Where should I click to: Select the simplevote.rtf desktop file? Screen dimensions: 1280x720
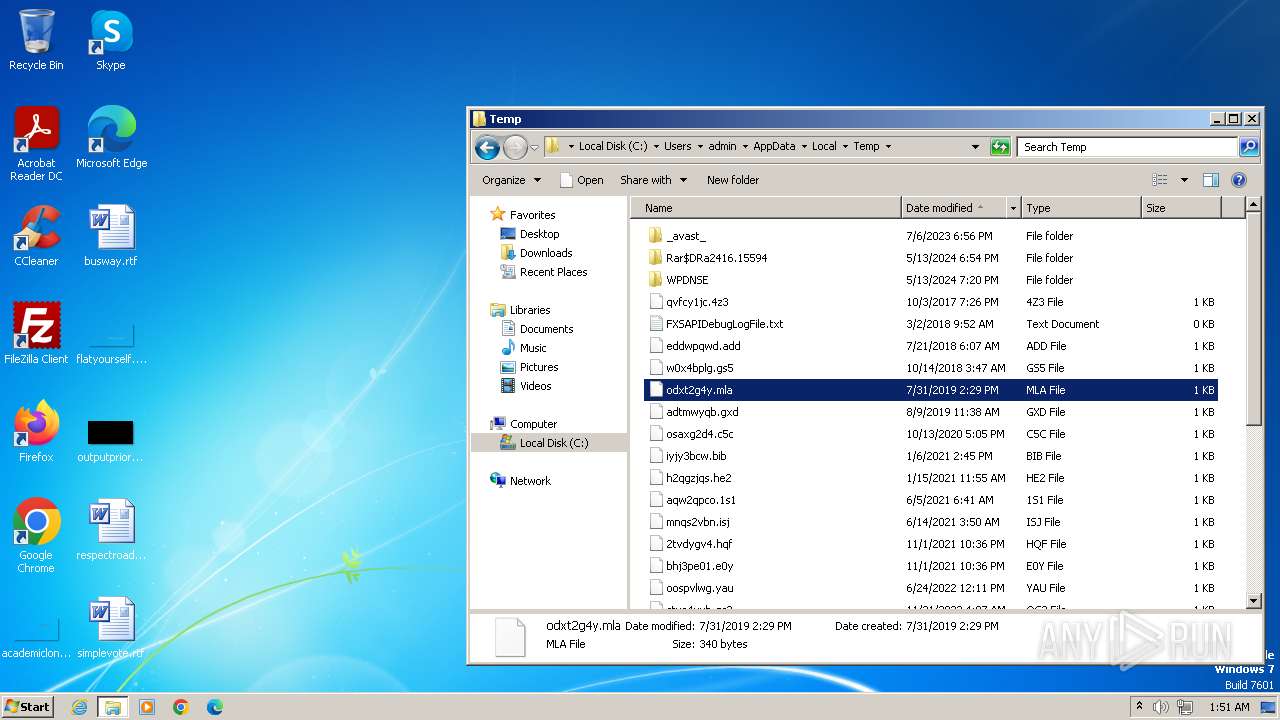coord(111,628)
